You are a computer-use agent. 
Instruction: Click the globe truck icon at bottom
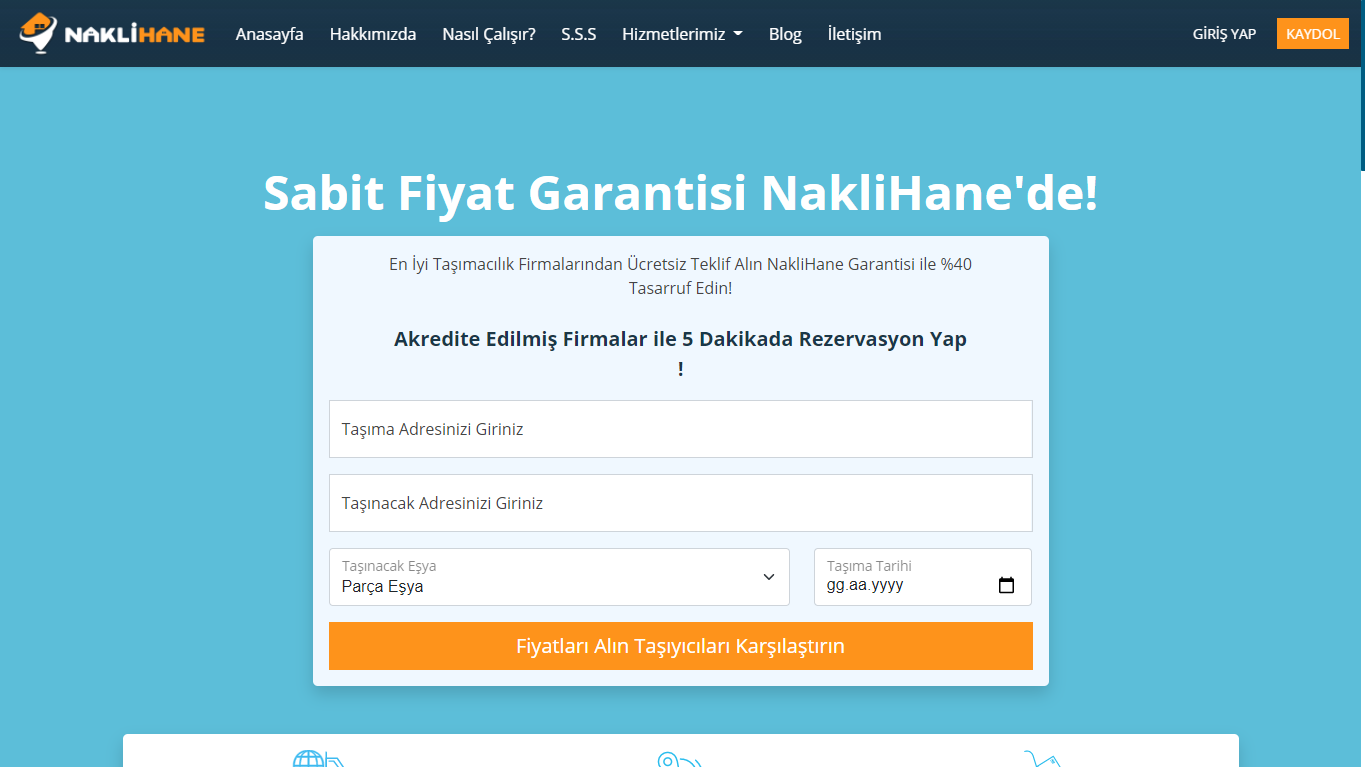pyautogui.click(x=316, y=759)
